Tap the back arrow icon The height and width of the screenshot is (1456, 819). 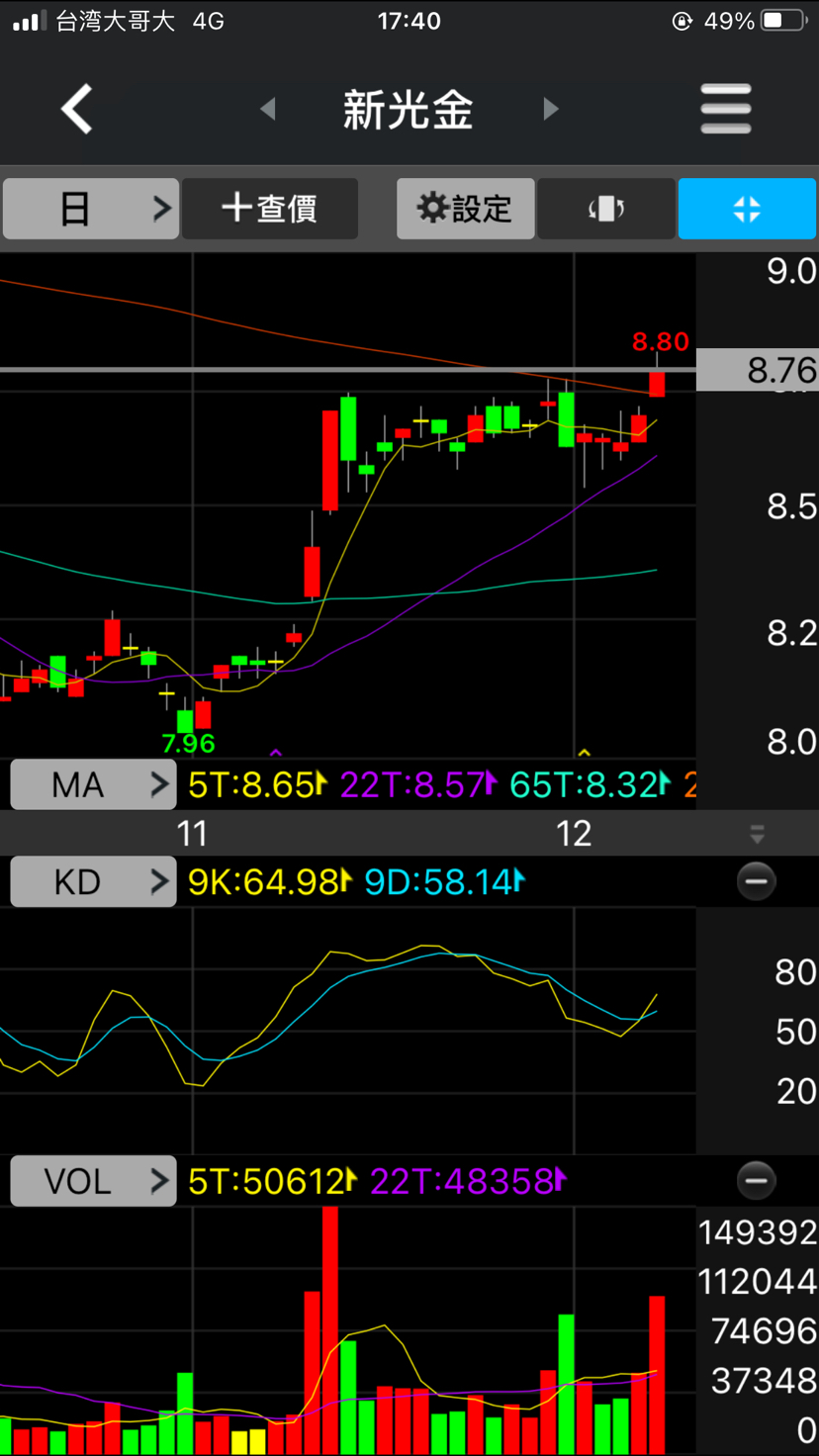77,109
